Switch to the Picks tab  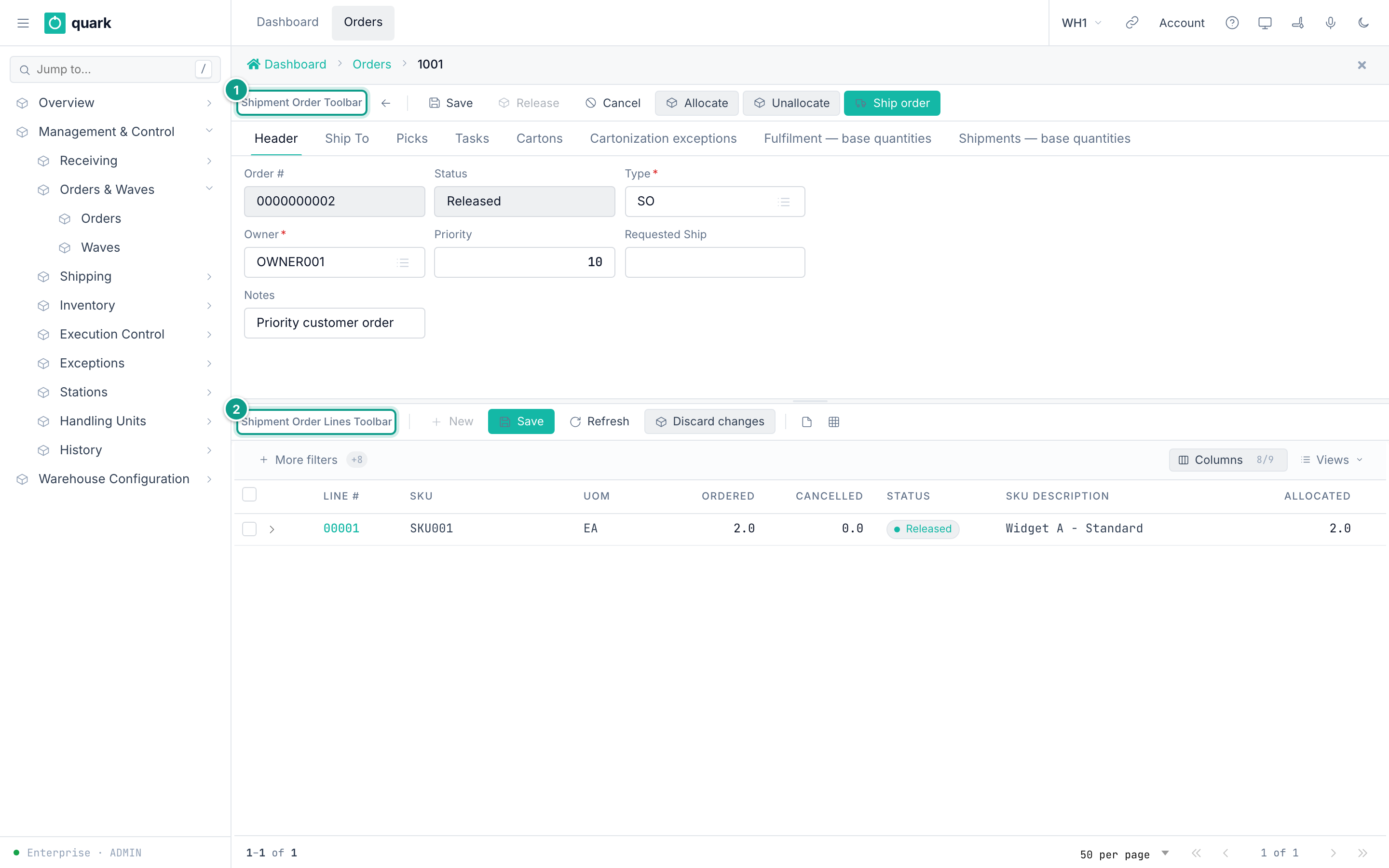pos(412,138)
